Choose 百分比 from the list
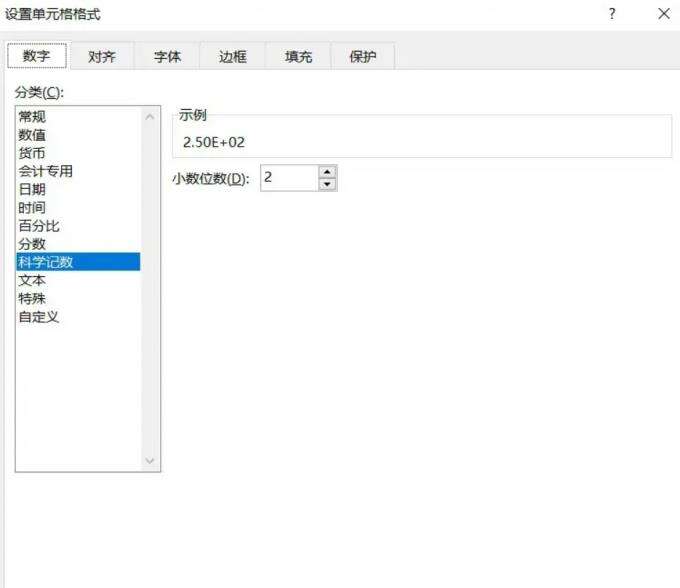Screen dimensions: 680x588 78,226
